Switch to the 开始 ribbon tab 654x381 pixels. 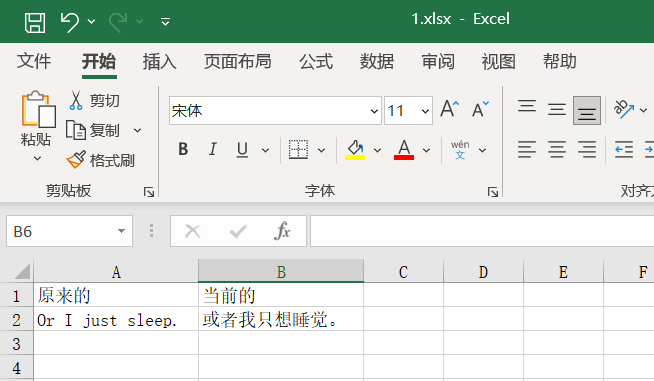[99, 62]
